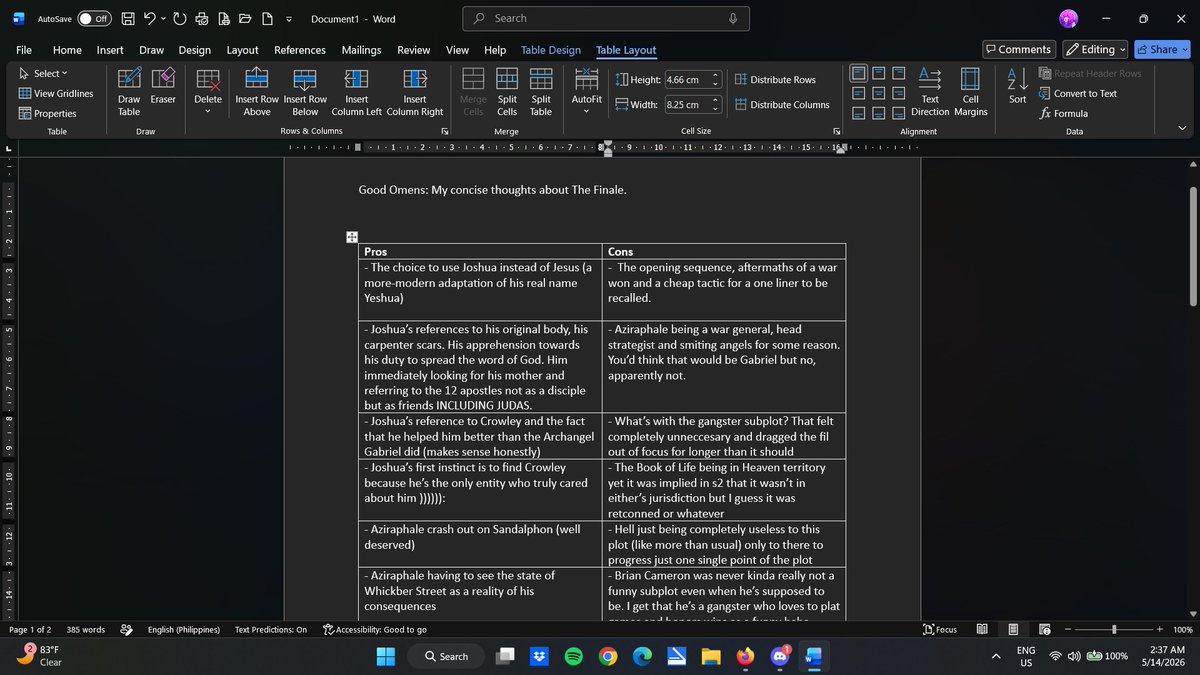The image size is (1200, 675).
Task: Click the Width input field
Action: tap(686, 104)
